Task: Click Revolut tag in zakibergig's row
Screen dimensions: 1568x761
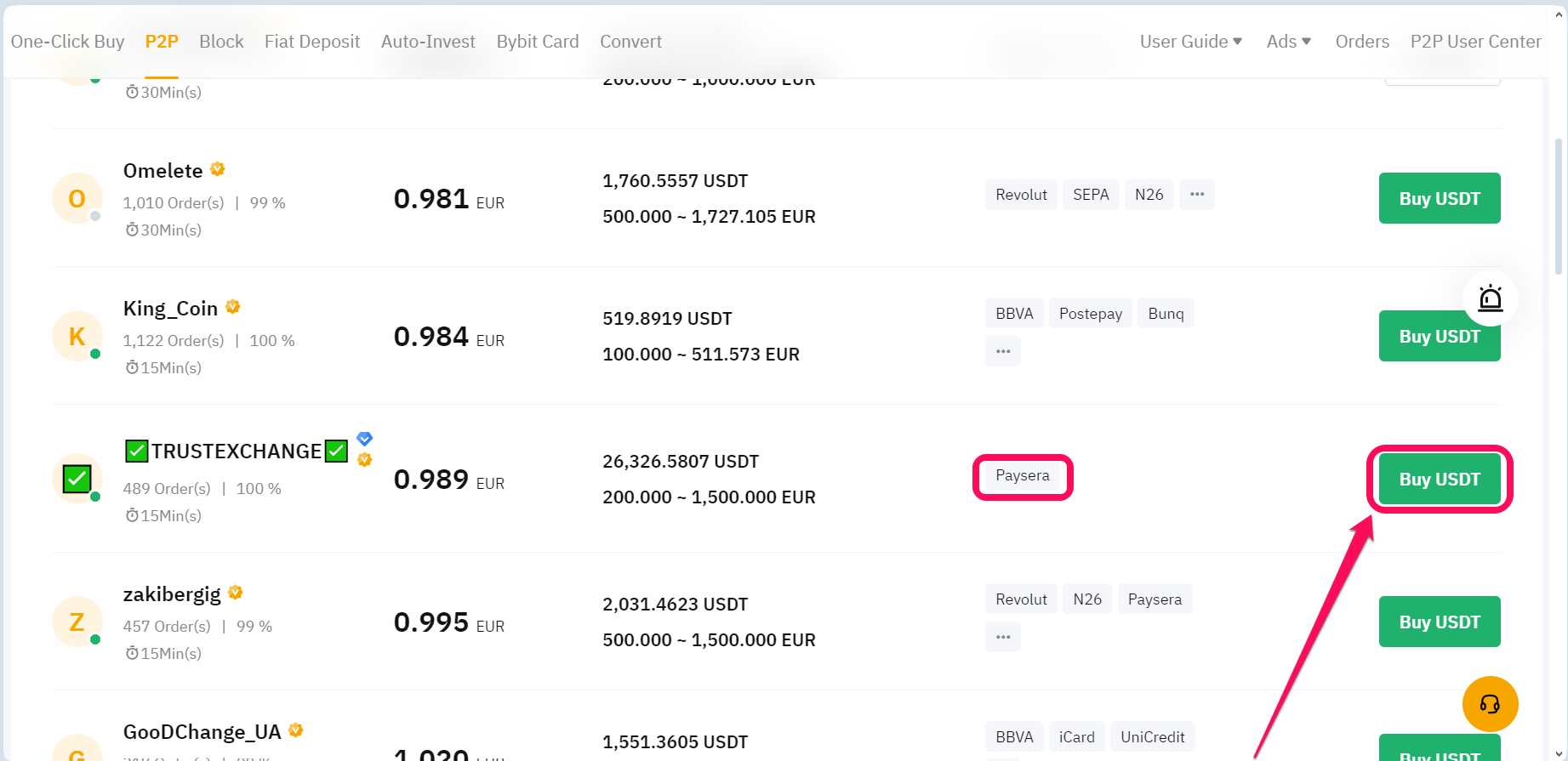Action: [1021, 599]
